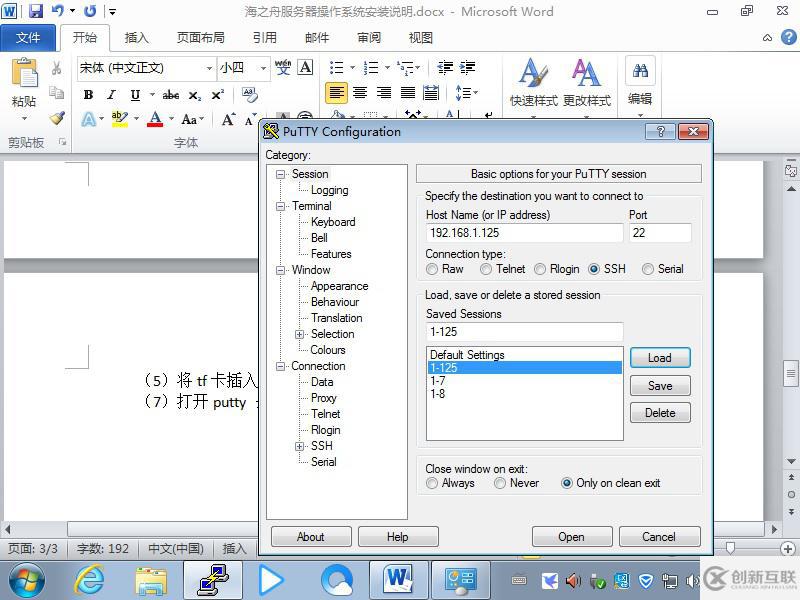This screenshot has height=600, width=800.
Task: Click the Host Name input field
Action: (524, 233)
